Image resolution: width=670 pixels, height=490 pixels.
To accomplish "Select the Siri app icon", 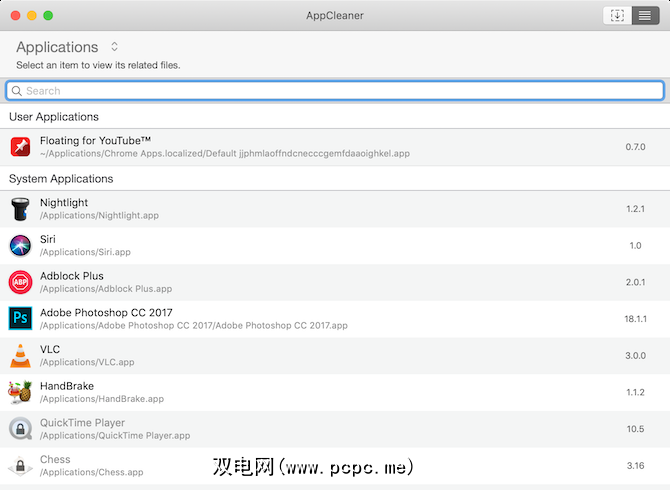I will [x=20, y=246].
